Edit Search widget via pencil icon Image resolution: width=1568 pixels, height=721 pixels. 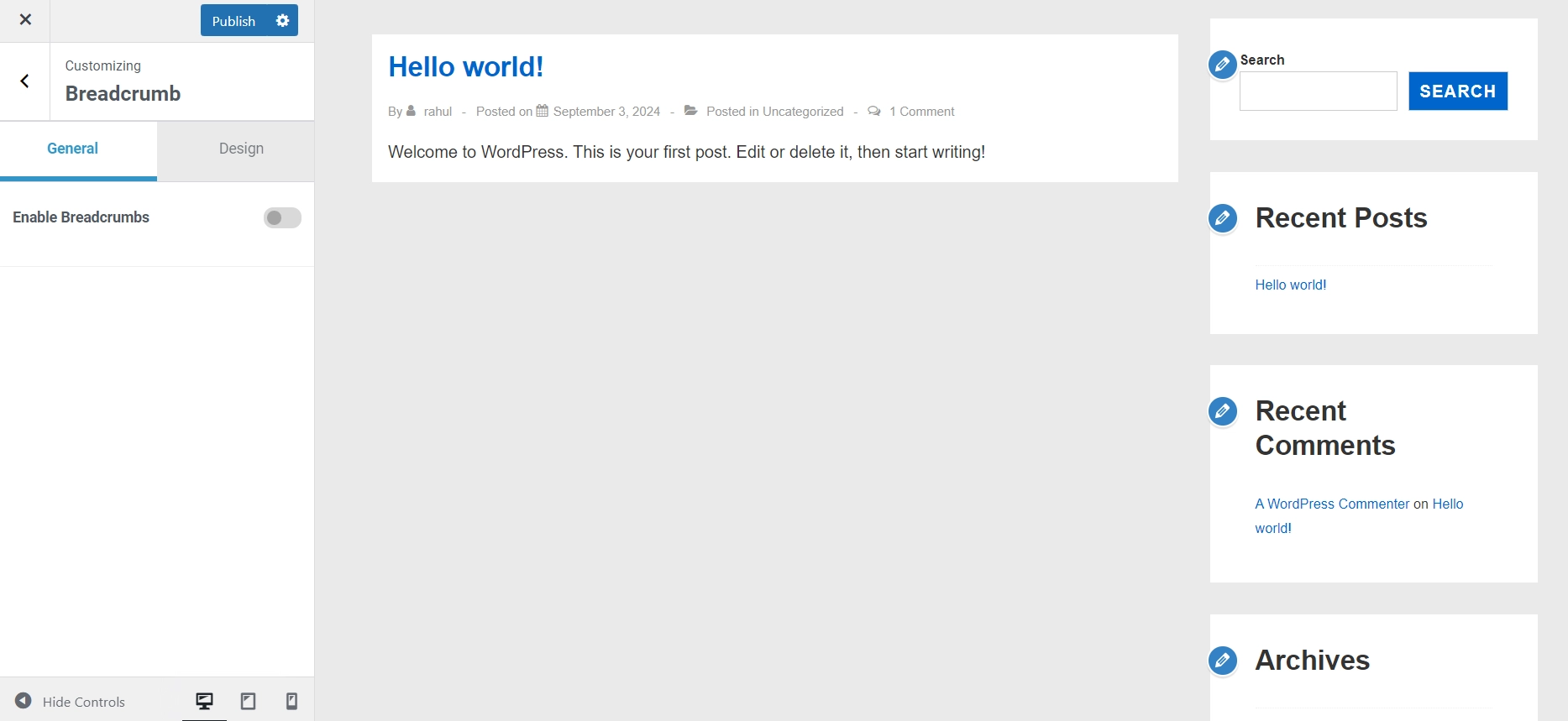point(1223,65)
